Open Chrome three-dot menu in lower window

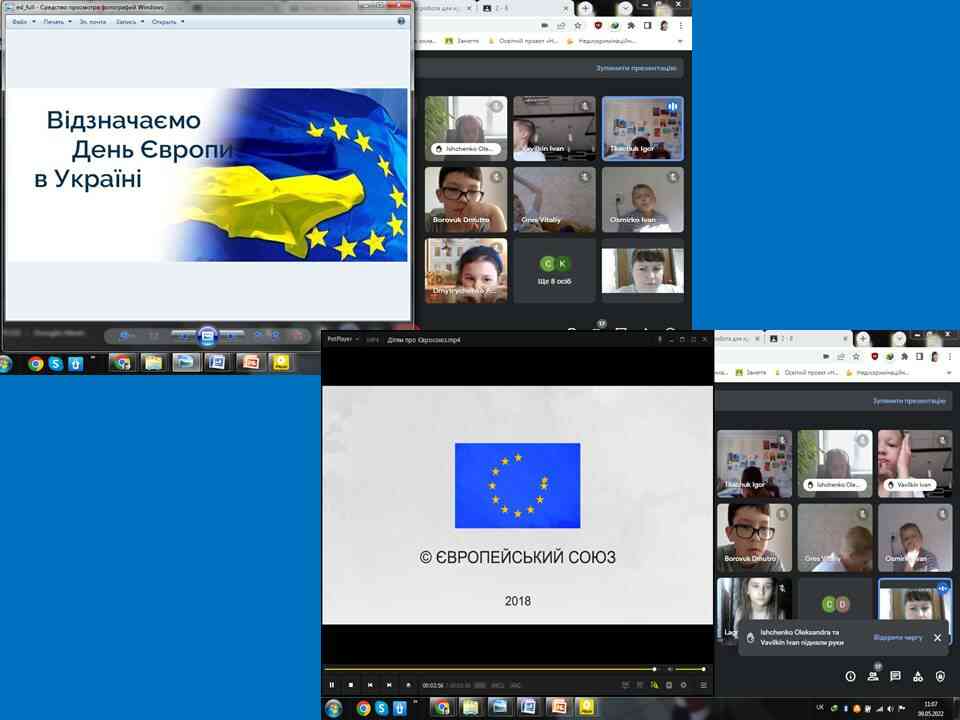pos(950,356)
